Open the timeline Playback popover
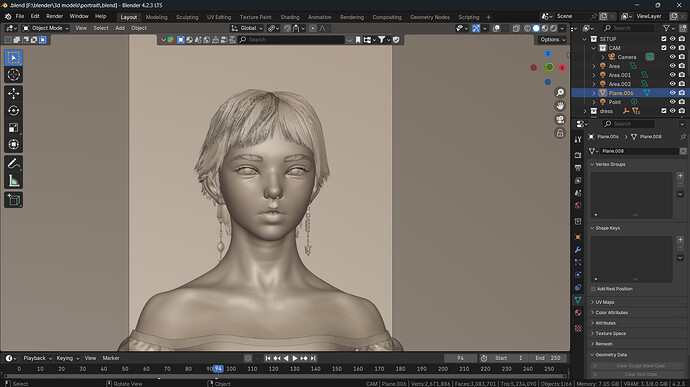 pyautogui.click(x=37, y=358)
